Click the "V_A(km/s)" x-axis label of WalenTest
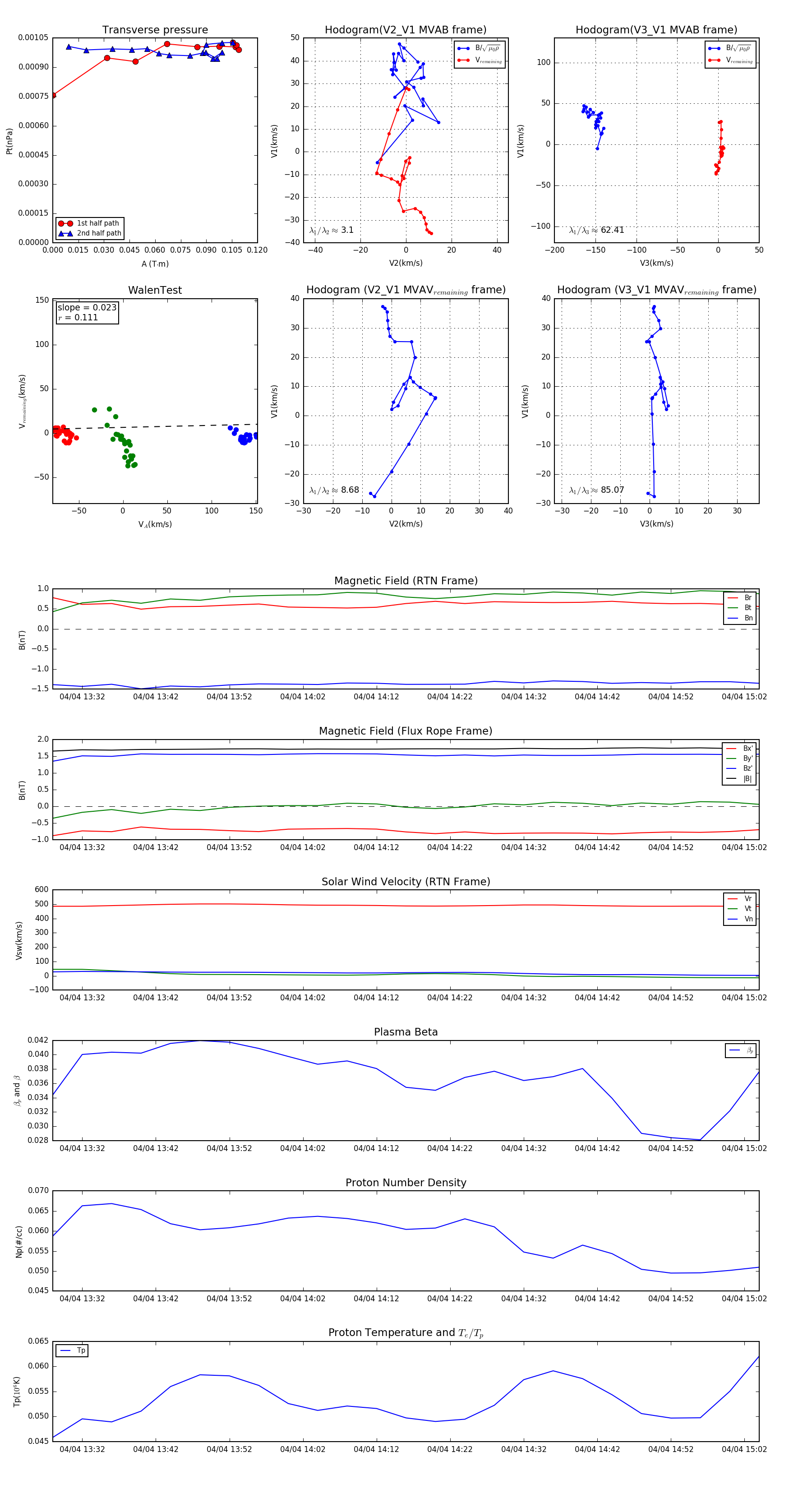 click(155, 524)
